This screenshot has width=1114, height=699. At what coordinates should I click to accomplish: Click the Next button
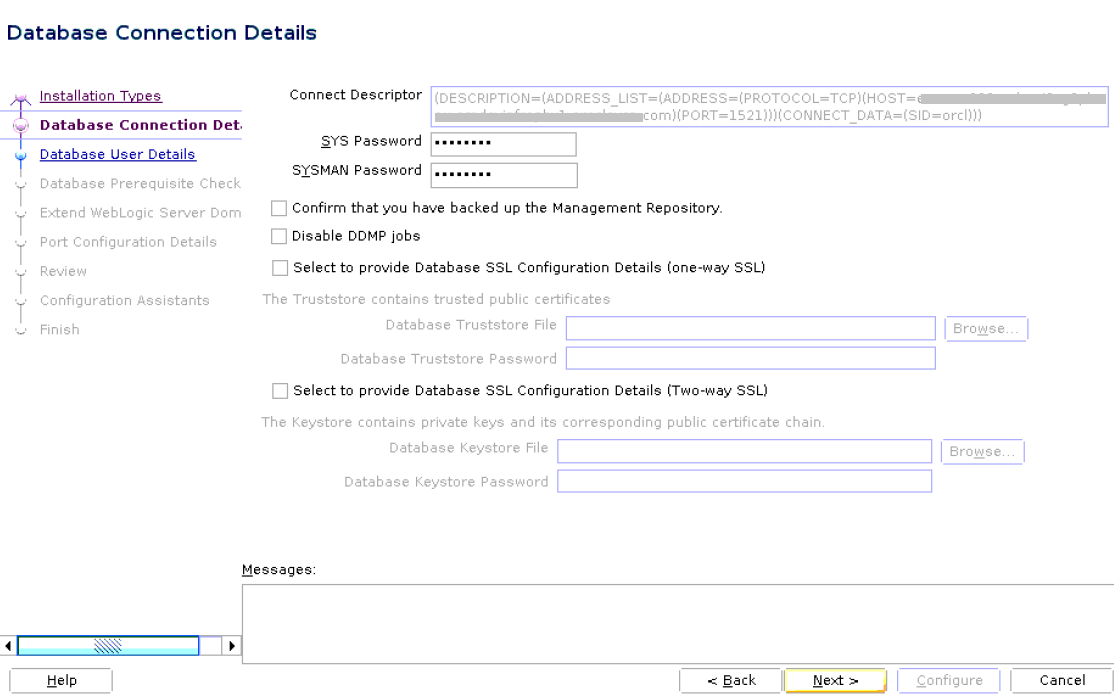pyautogui.click(x=834, y=680)
